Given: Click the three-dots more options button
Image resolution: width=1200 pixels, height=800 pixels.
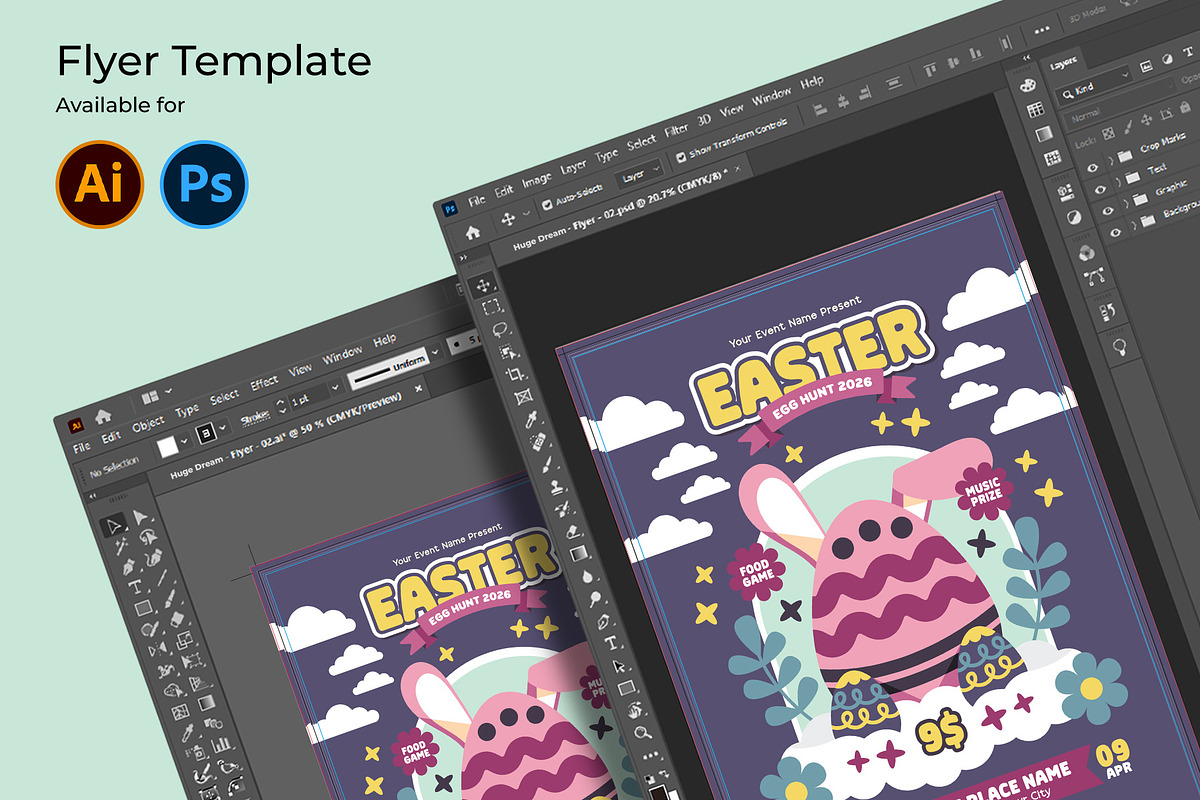Looking at the screenshot, I should 1042,30.
